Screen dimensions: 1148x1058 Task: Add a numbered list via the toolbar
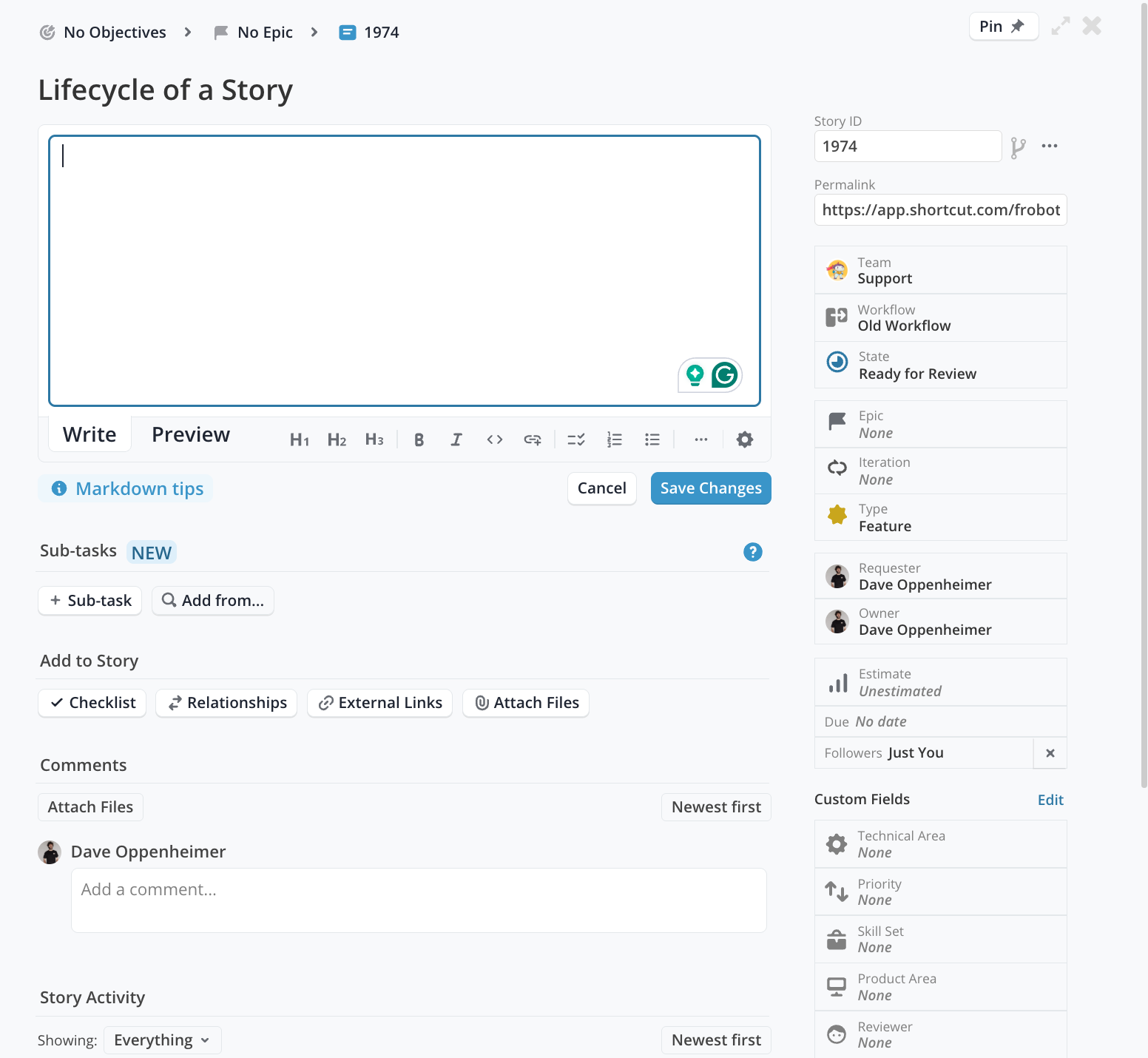pyautogui.click(x=614, y=439)
